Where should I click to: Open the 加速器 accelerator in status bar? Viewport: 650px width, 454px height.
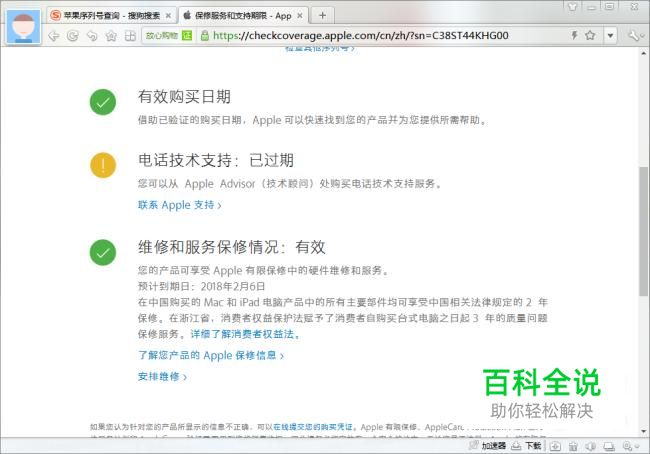click(488, 446)
